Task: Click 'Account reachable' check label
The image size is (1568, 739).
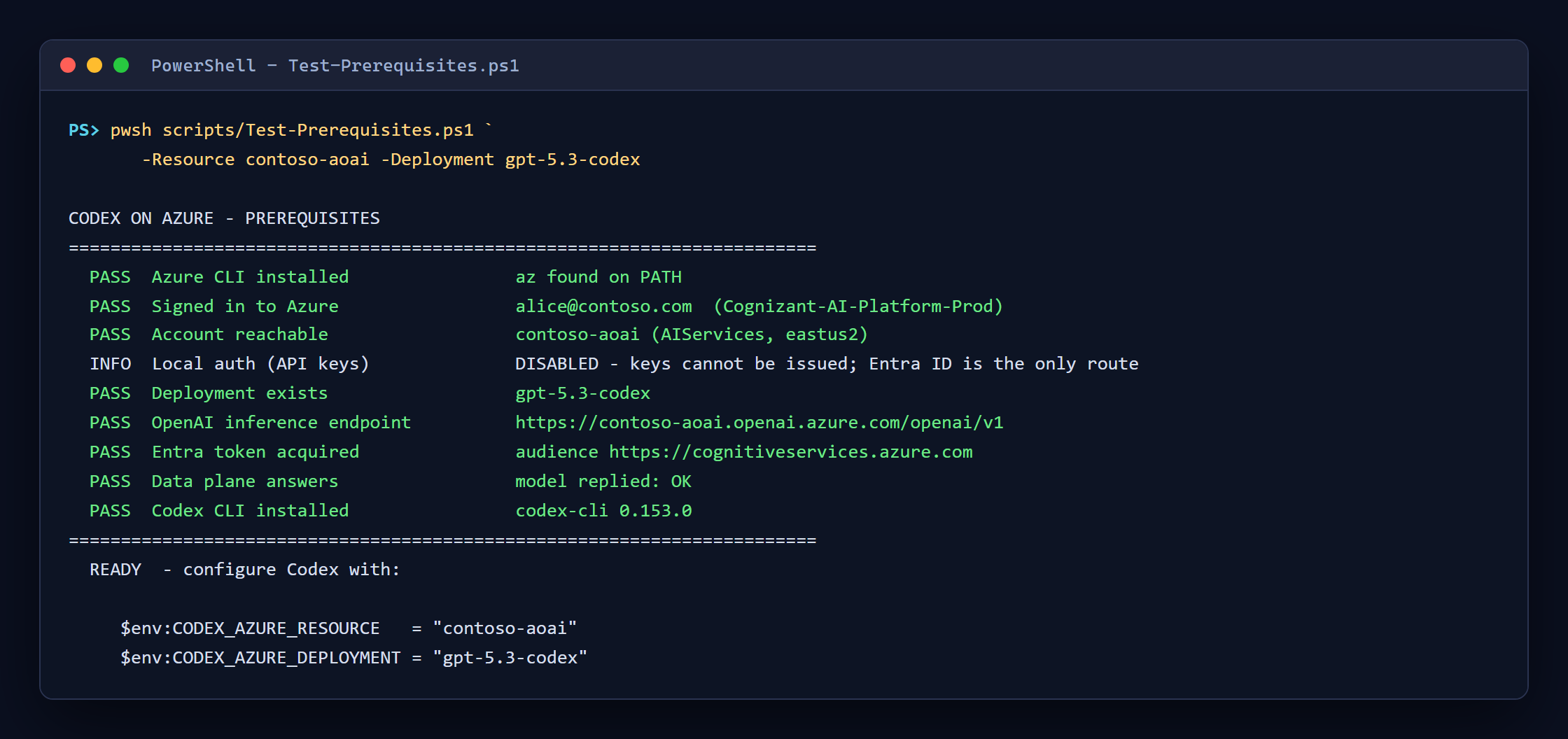Action: pos(240,335)
